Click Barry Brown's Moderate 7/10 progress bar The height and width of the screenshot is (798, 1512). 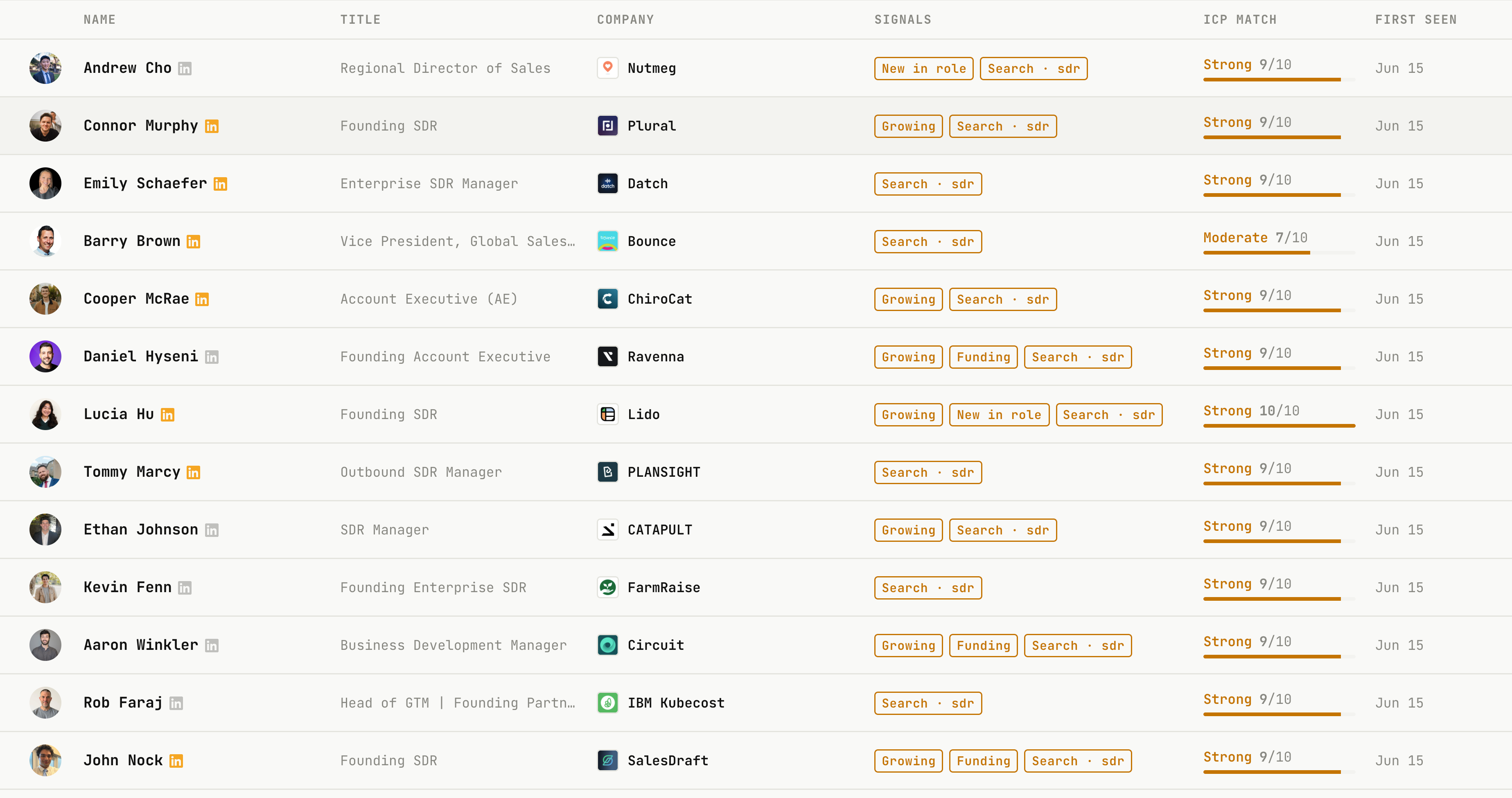click(1279, 253)
